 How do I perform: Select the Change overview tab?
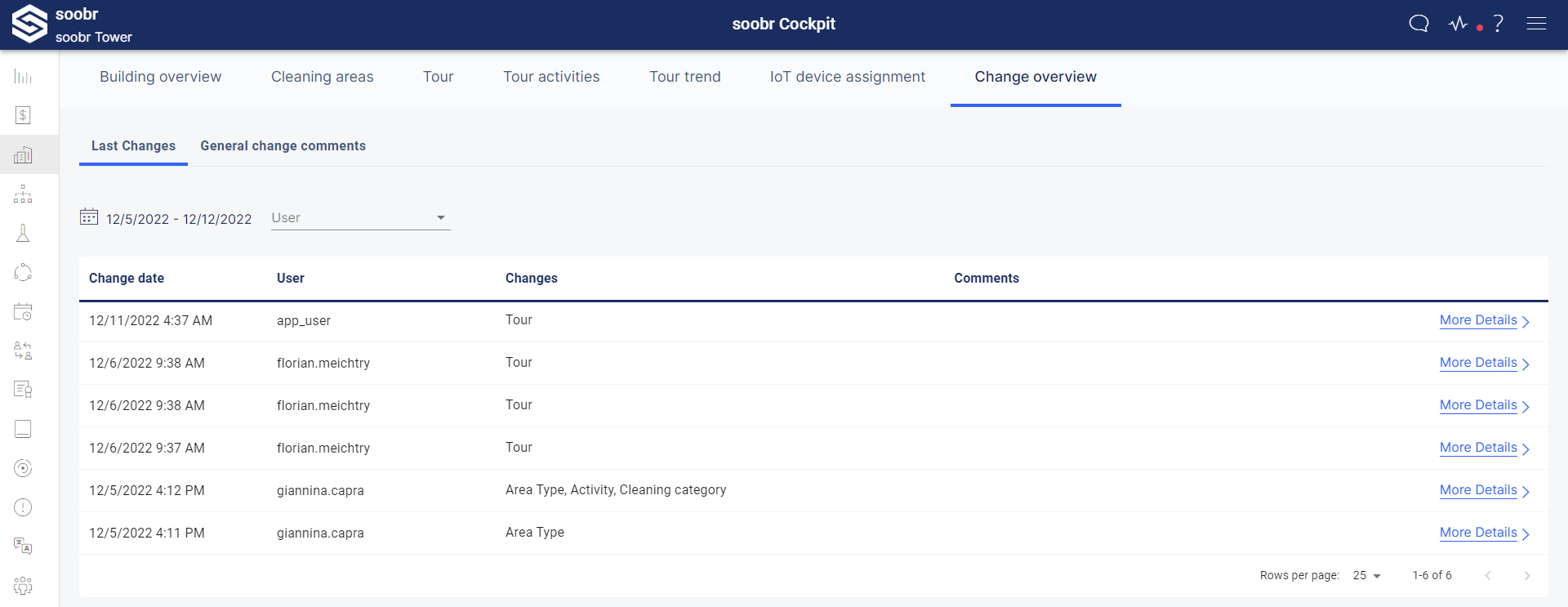coord(1036,77)
